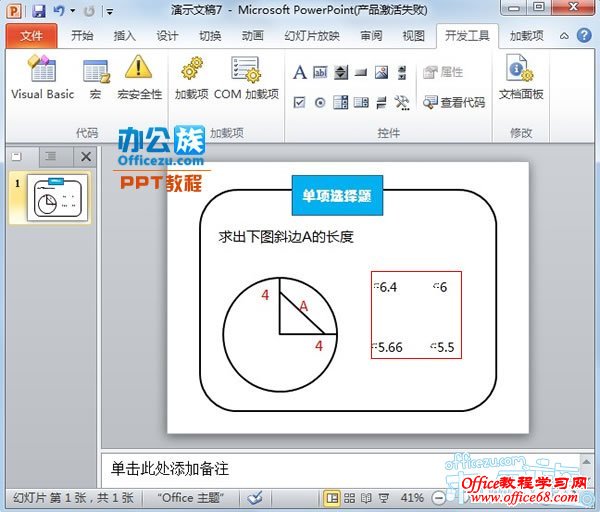Select the 6.4 answer option
Image resolution: width=600 pixels, height=512 pixels.
(x=386, y=287)
